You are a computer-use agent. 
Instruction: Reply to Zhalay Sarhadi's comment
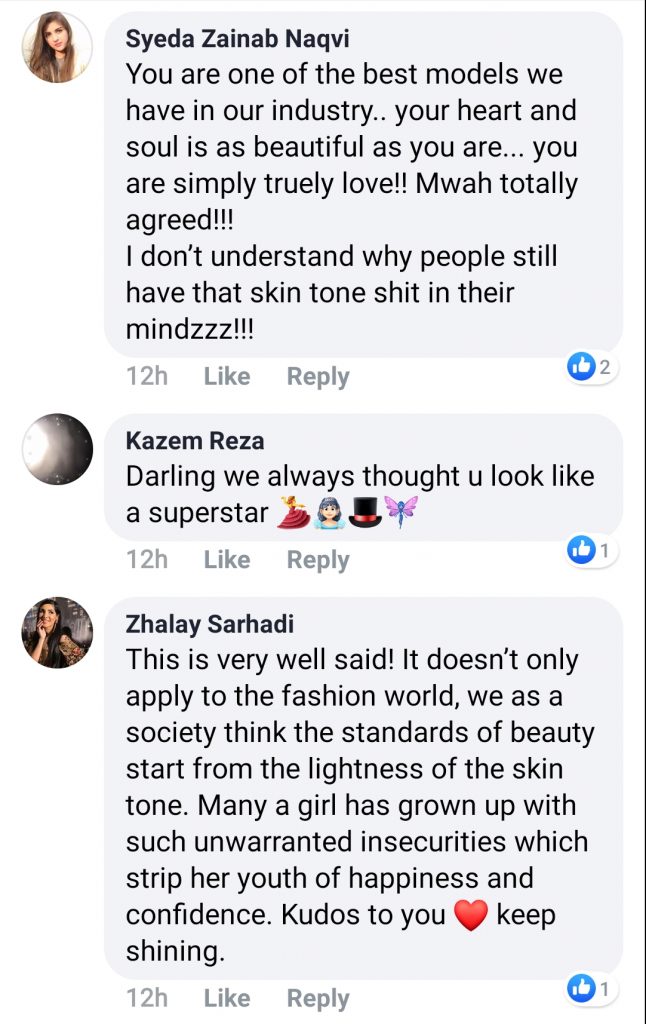tap(318, 998)
